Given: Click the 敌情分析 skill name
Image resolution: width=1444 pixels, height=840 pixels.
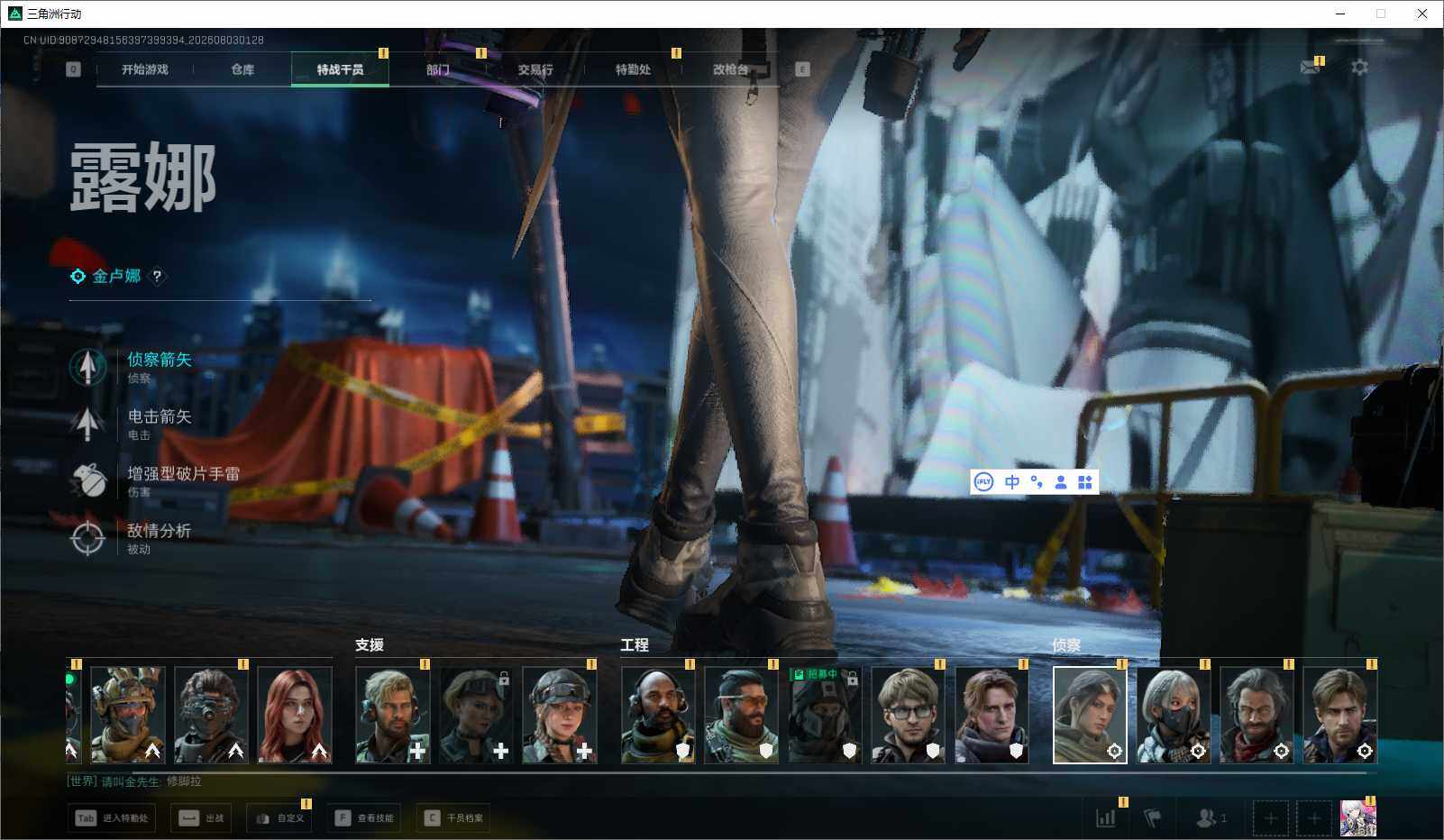Looking at the screenshot, I should (x=160, y=530).
